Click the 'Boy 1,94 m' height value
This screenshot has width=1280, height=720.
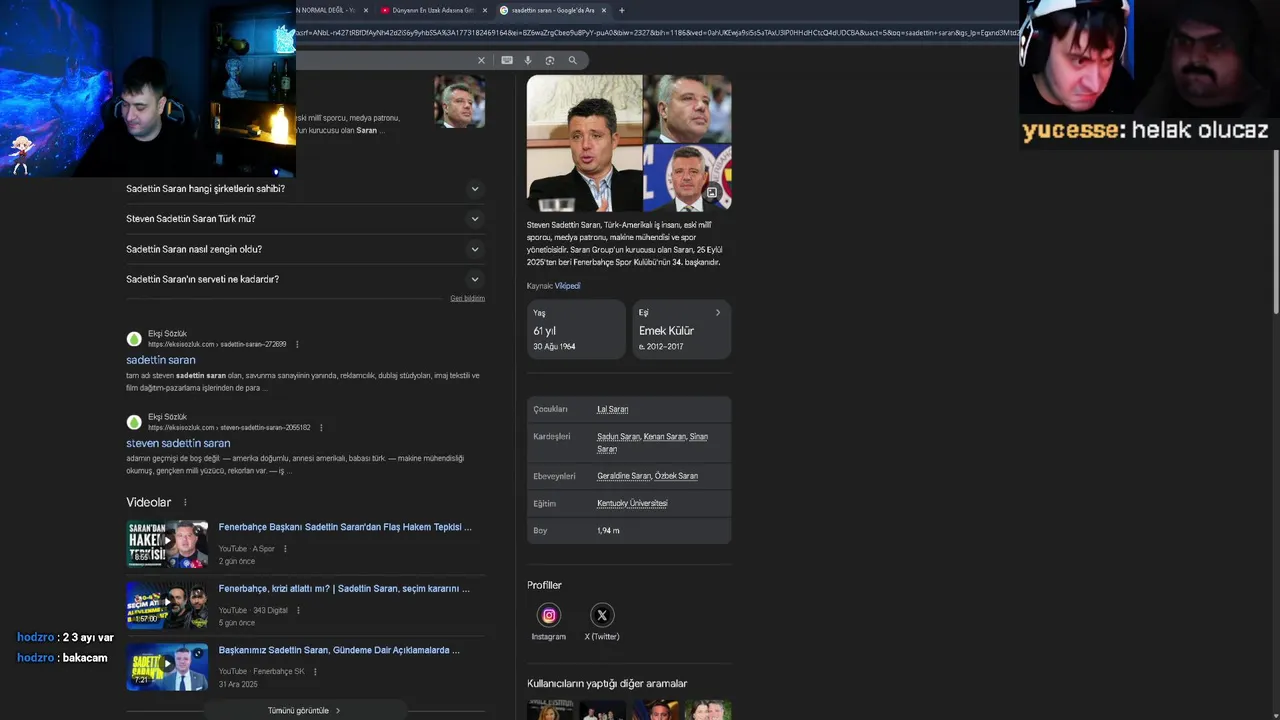(608, 530)
